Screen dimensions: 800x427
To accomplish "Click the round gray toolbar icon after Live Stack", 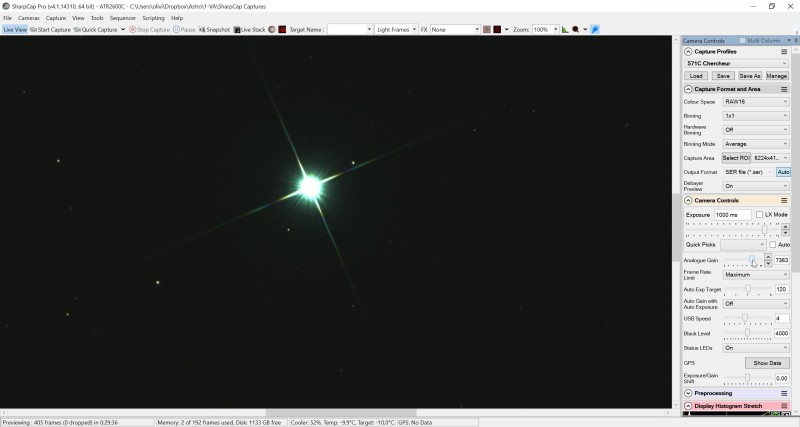I will click(x=272, y=30).
